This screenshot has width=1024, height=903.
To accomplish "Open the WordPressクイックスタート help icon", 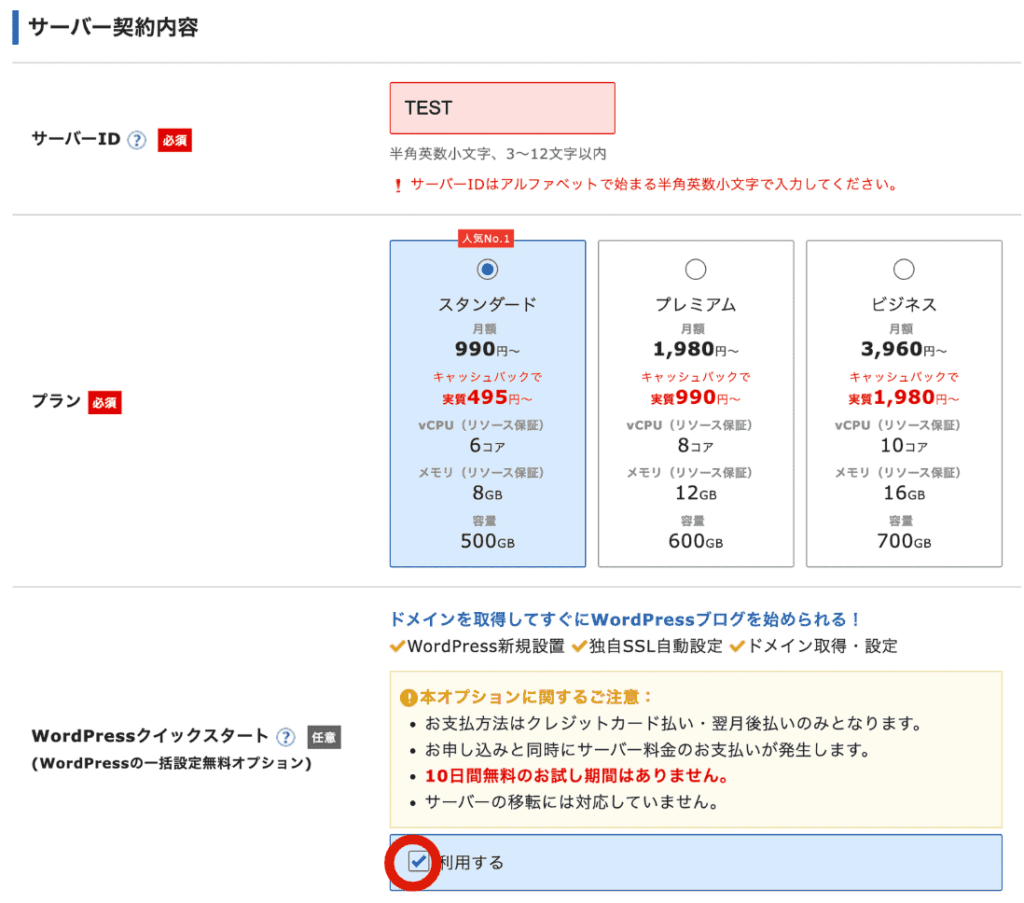I will (285, 737).
